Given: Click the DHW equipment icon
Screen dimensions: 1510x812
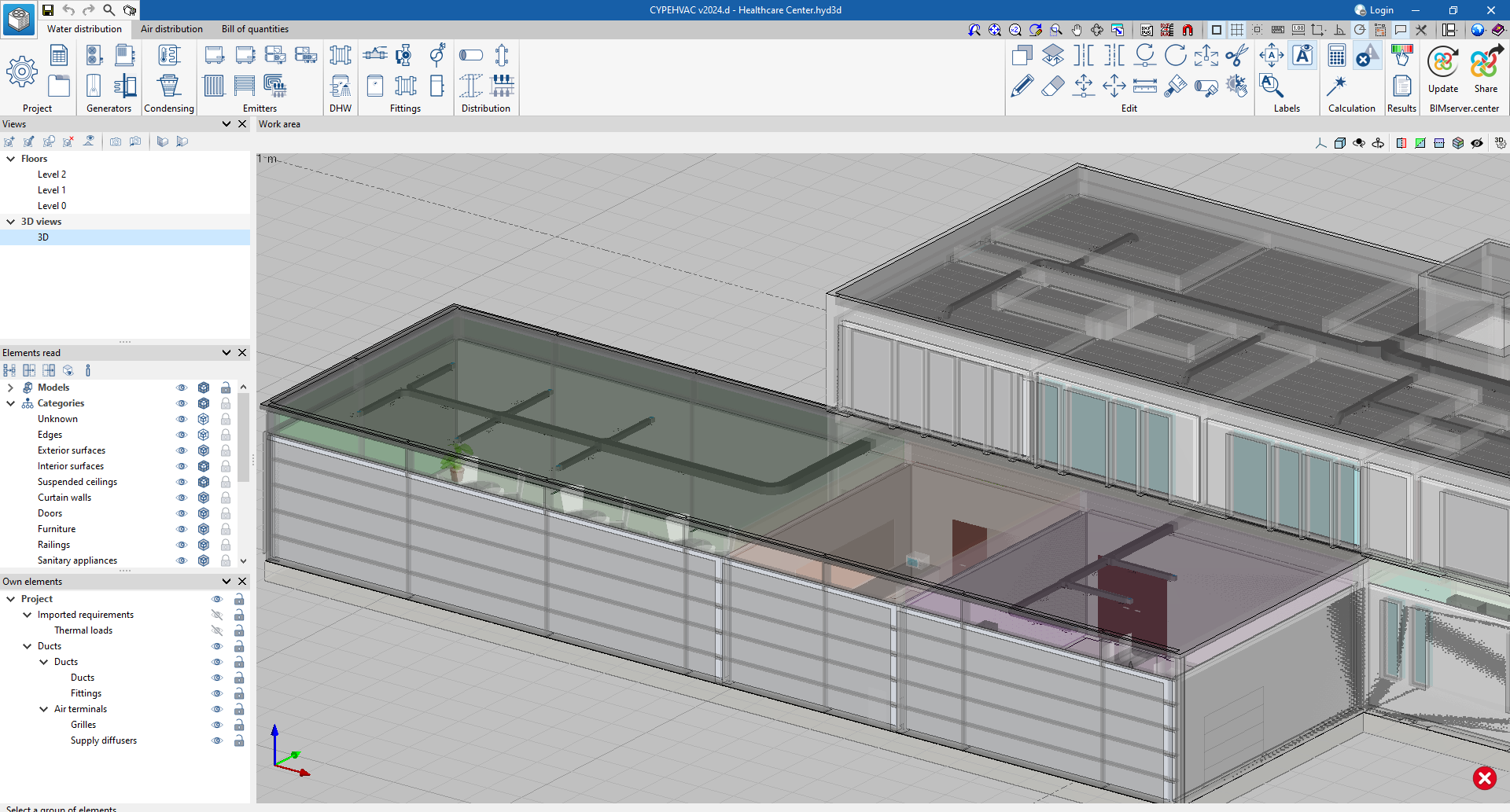Looking at the screenshot, I should [x=341, y=86].
